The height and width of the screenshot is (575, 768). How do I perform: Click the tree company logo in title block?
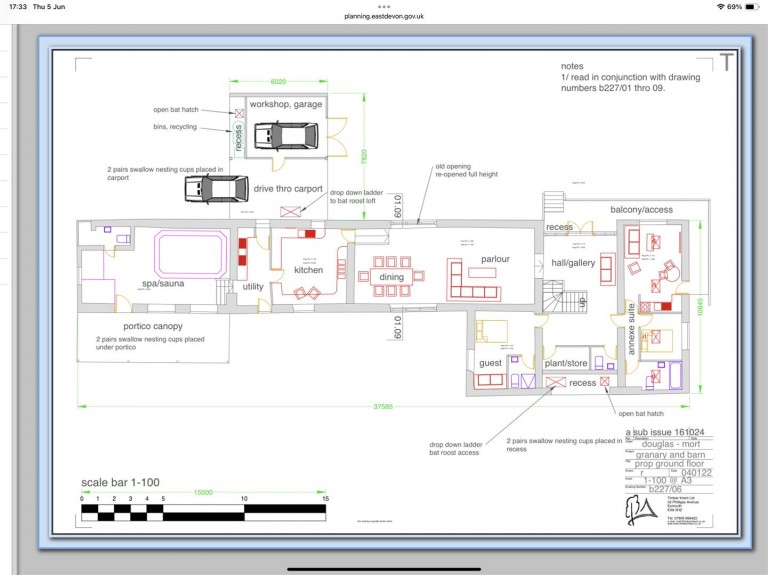tap(641, 510)
